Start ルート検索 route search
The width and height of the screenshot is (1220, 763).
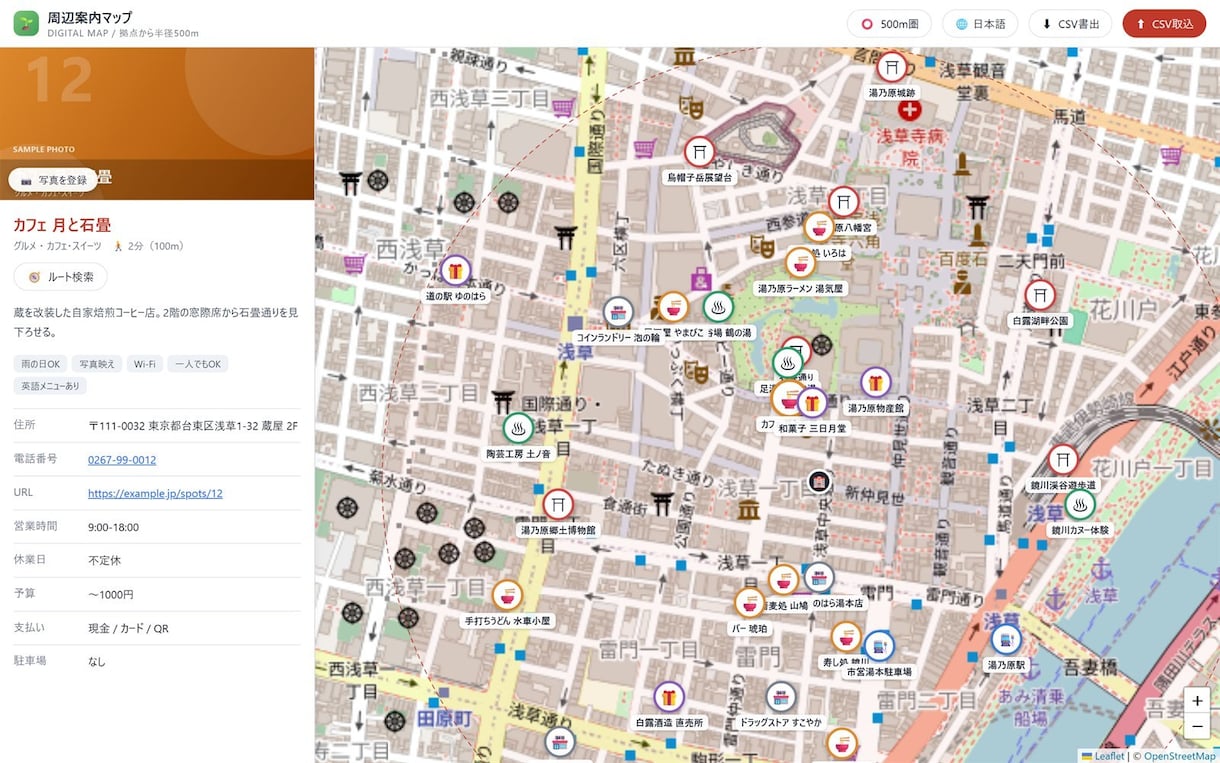[x=60, y=277]
